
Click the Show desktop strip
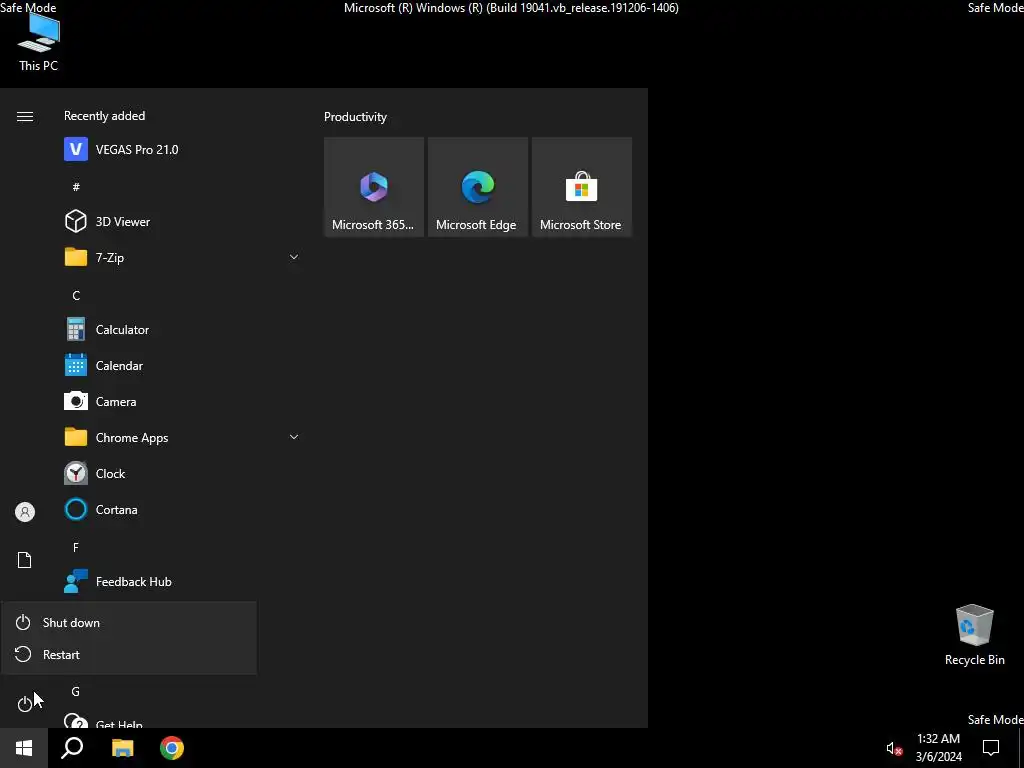(x=1021, y=748)
